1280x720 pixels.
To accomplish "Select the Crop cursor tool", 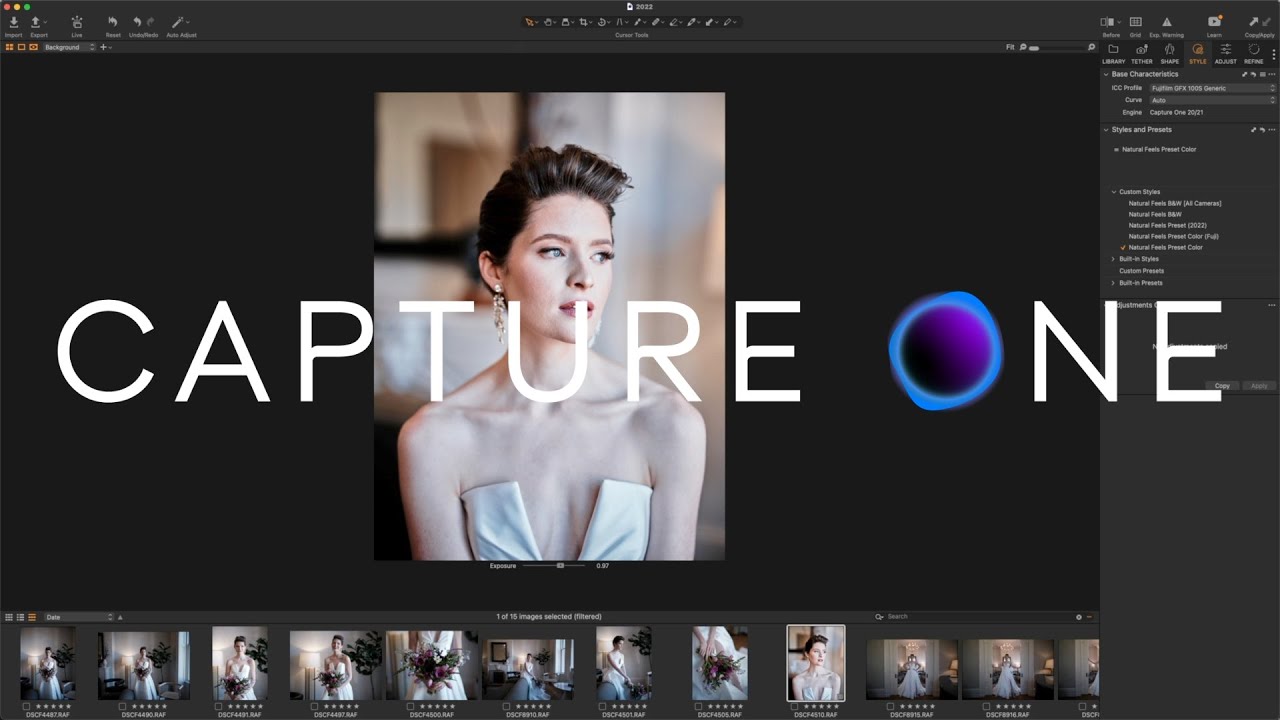I will click(584, 22).
